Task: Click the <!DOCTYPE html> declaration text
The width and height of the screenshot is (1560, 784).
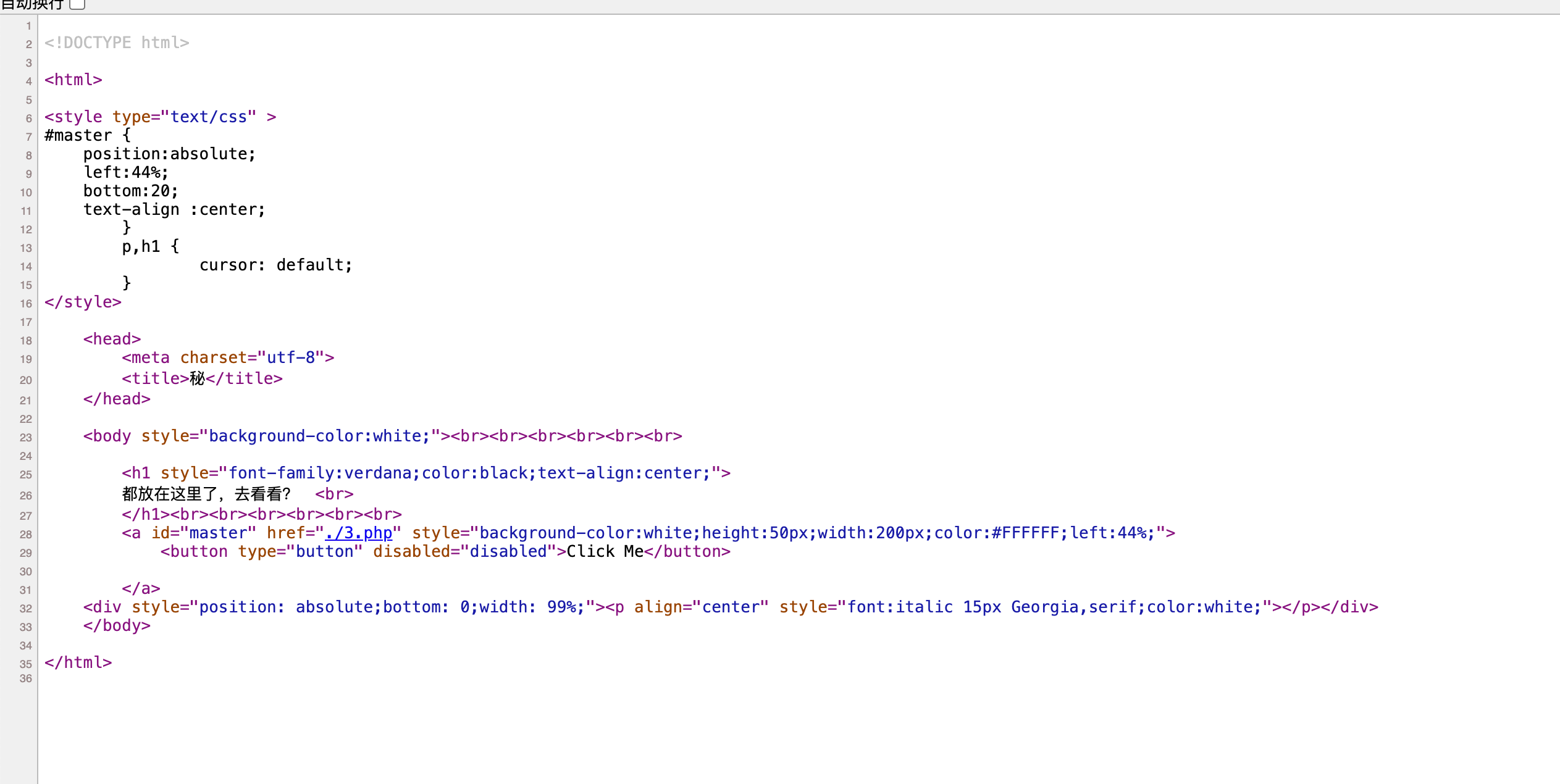Action: (x=117, y=43)
